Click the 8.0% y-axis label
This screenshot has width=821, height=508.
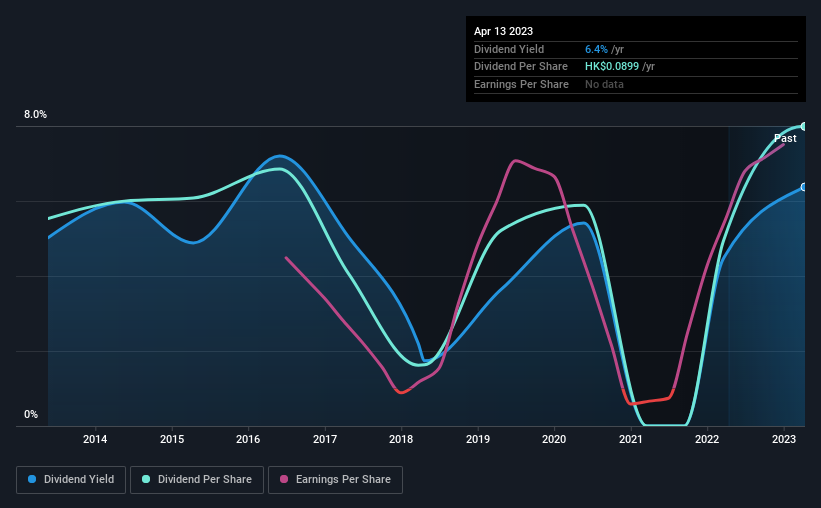[35, 115]
